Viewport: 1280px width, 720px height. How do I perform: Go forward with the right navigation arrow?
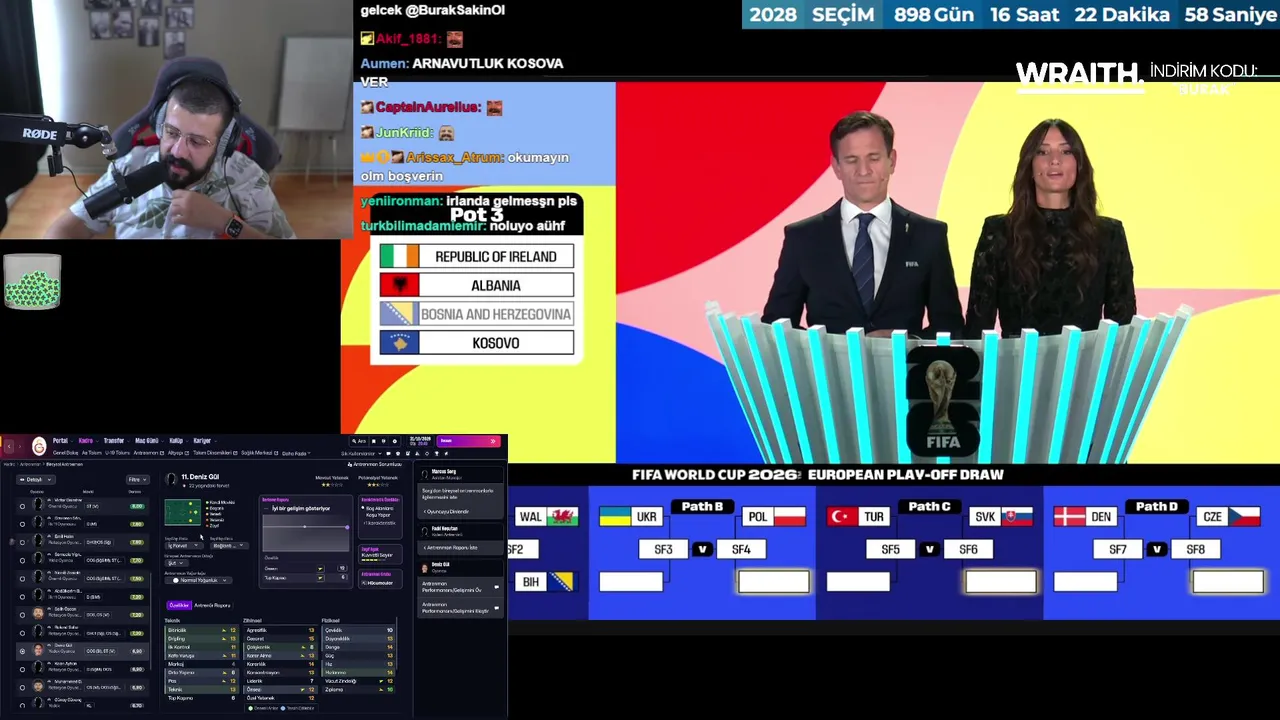(20, 446)
